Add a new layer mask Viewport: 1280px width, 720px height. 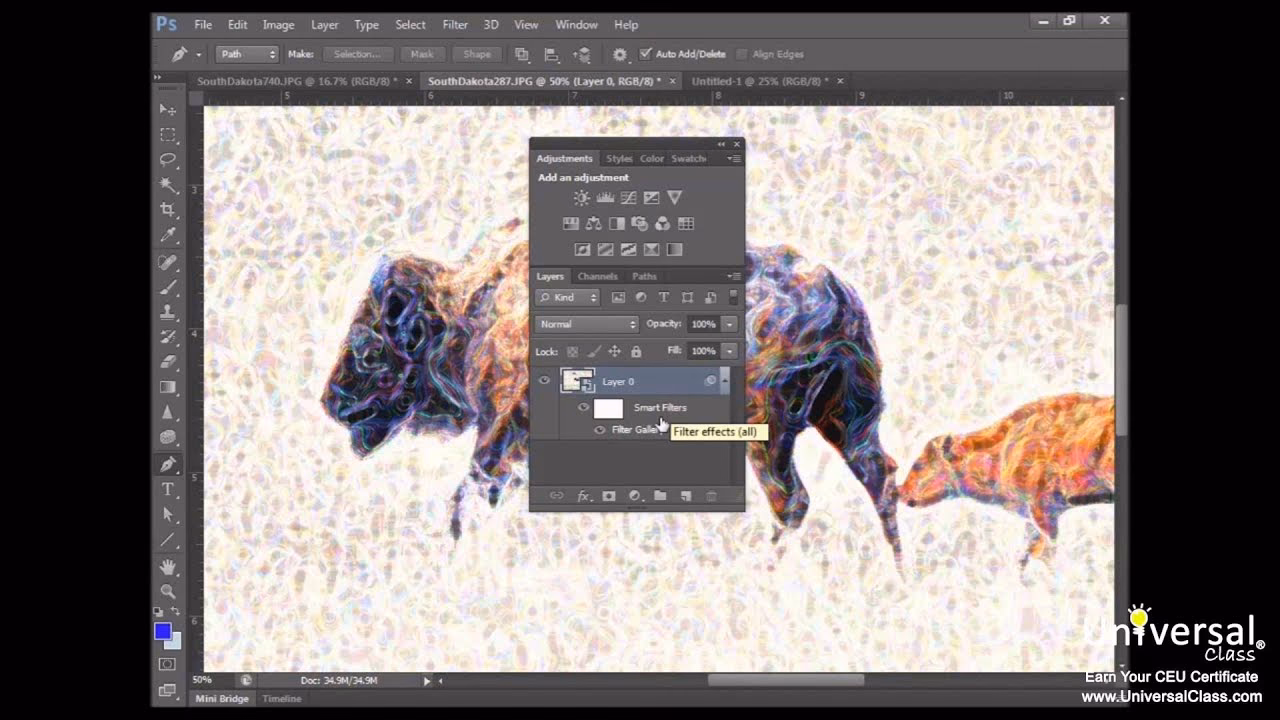click(608, 496)
